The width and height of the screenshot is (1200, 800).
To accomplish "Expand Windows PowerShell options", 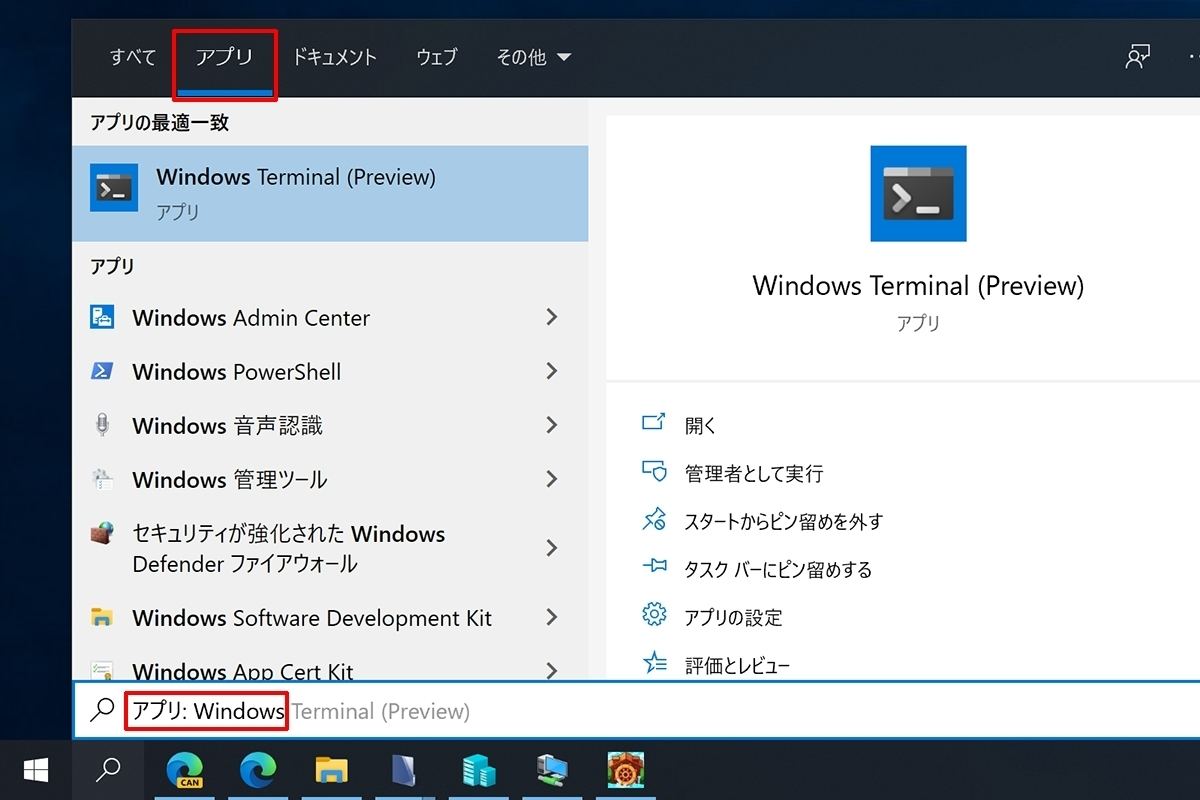I will [551, 371].
